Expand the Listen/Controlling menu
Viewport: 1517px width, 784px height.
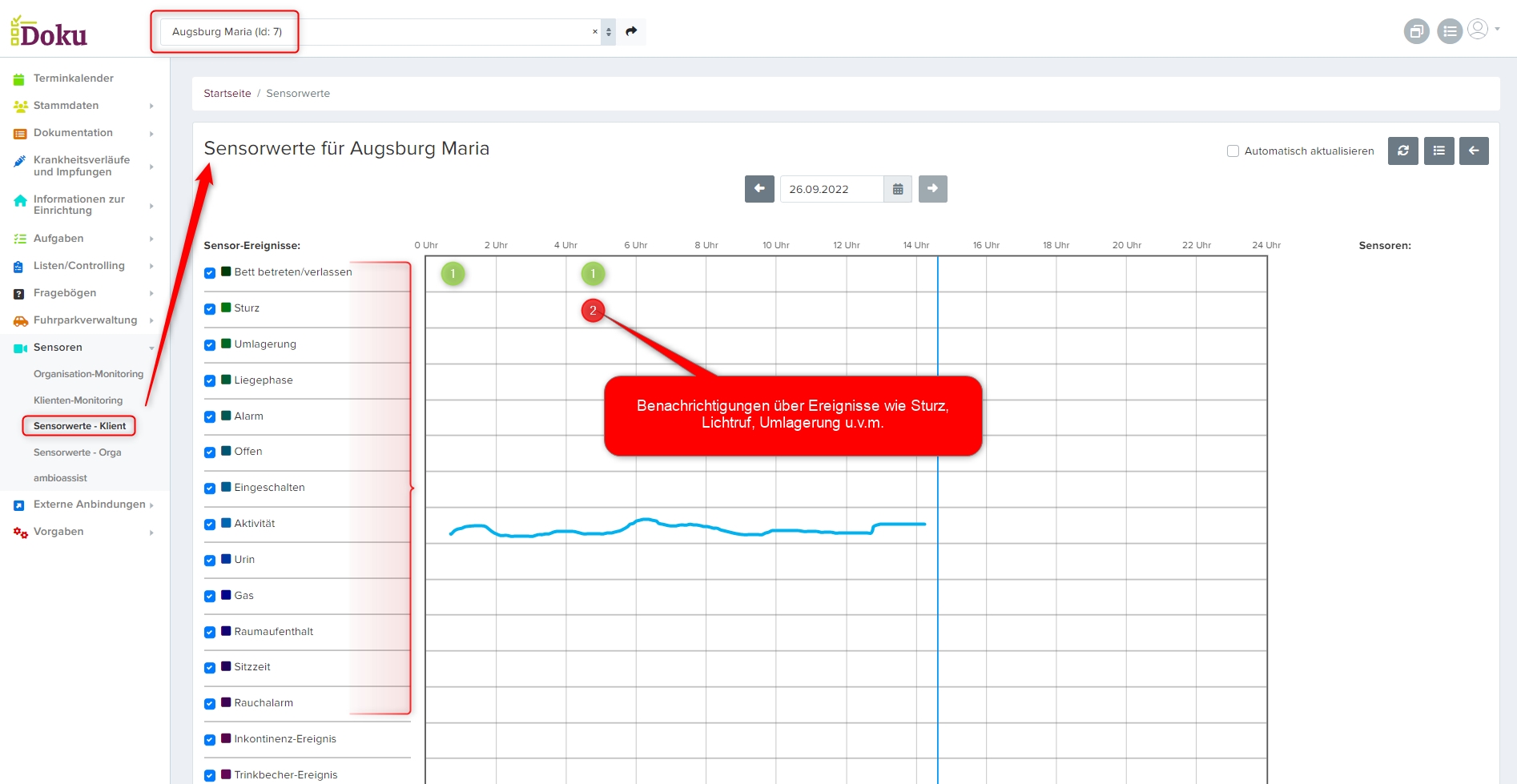pos(151,266)
